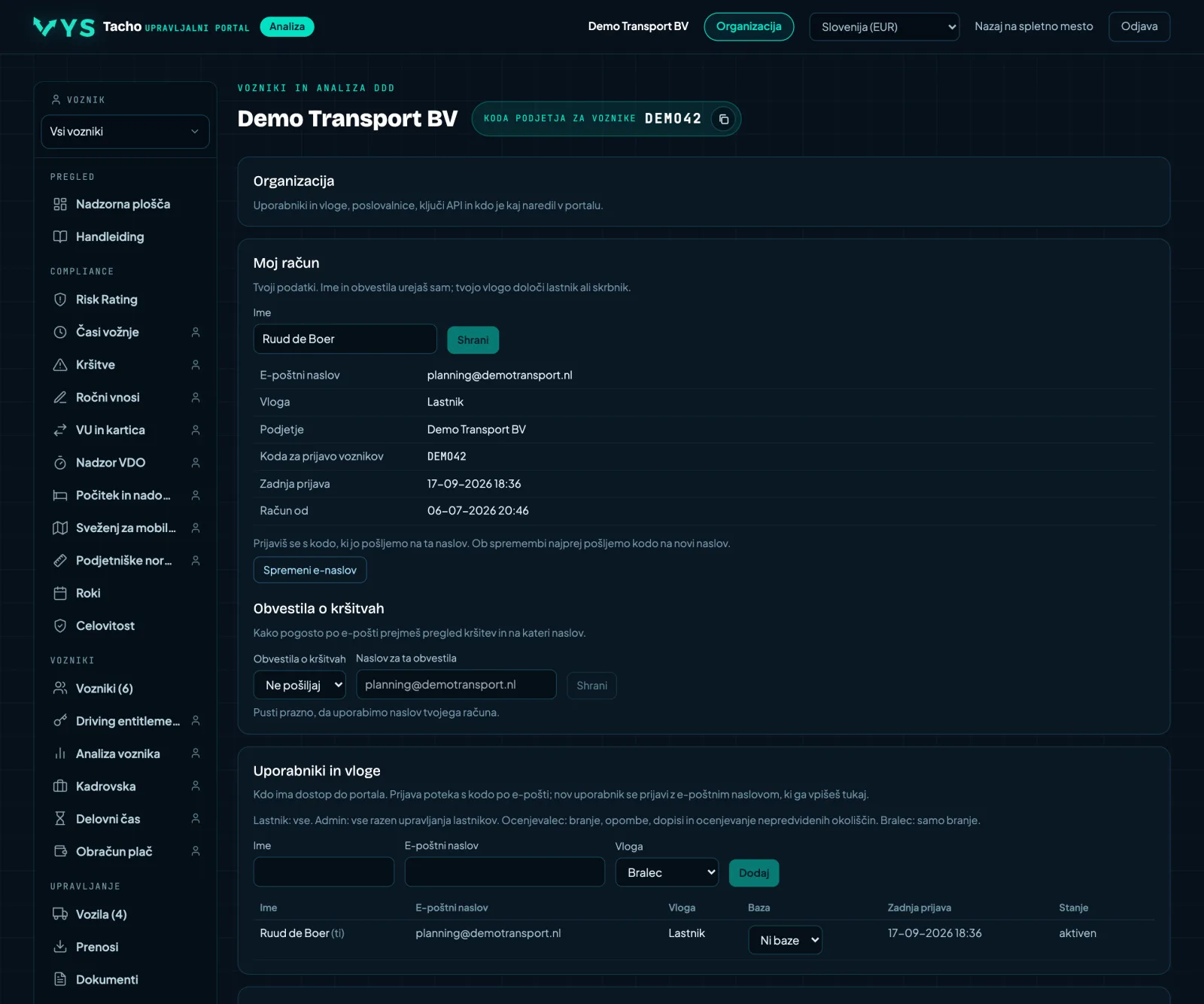Open Časi vožnje clock icon
This screenshot has height=1004, width=1204.
(x=60, y=332)
